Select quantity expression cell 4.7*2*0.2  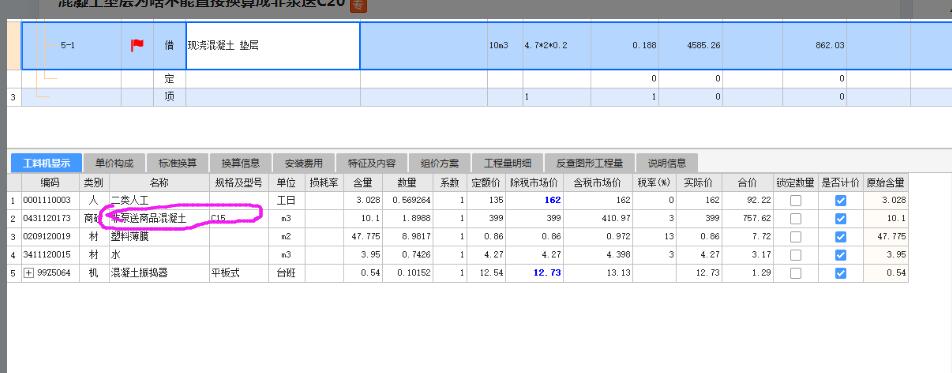[557, 46]
